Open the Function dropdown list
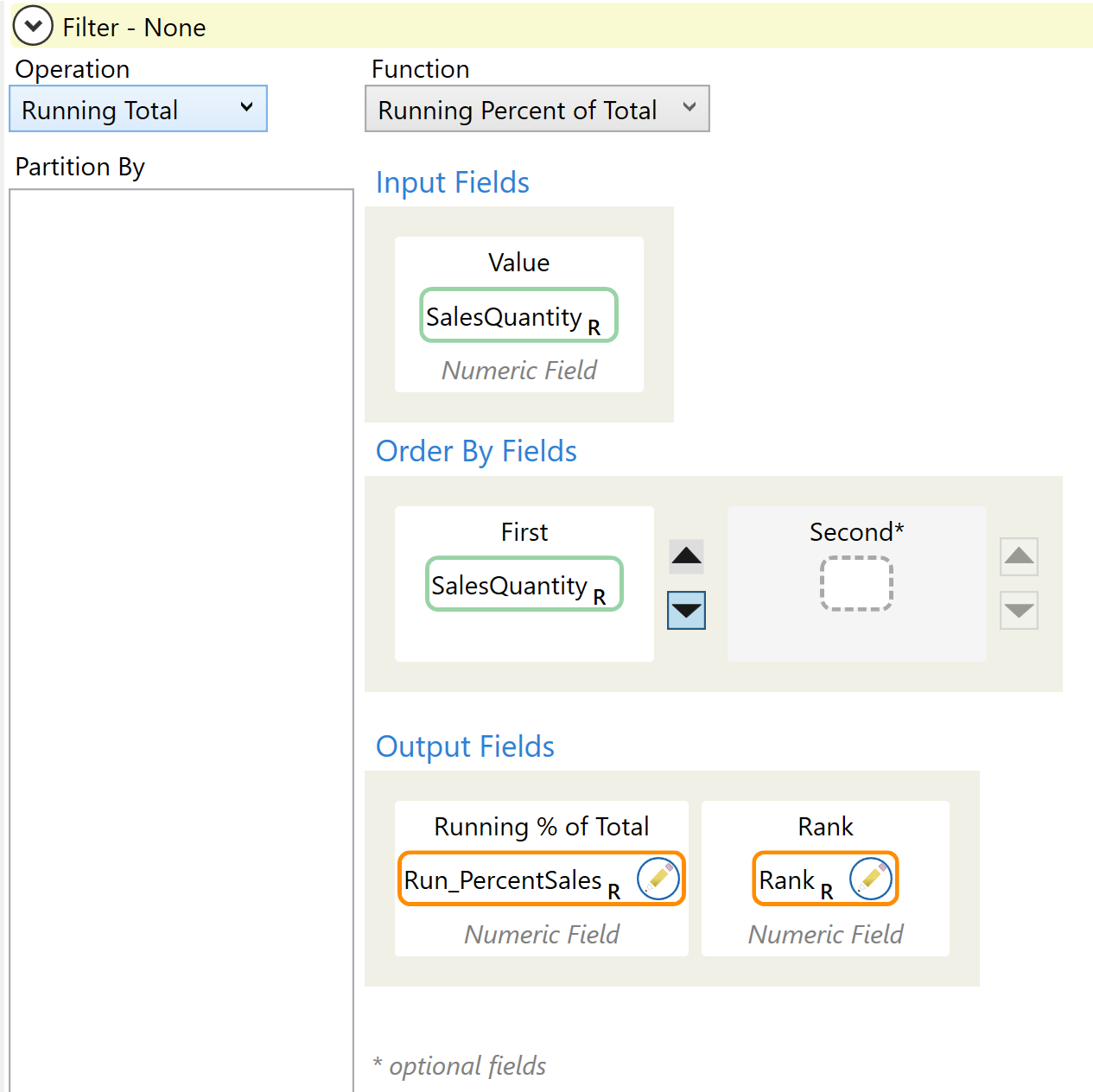 [537, 110]
